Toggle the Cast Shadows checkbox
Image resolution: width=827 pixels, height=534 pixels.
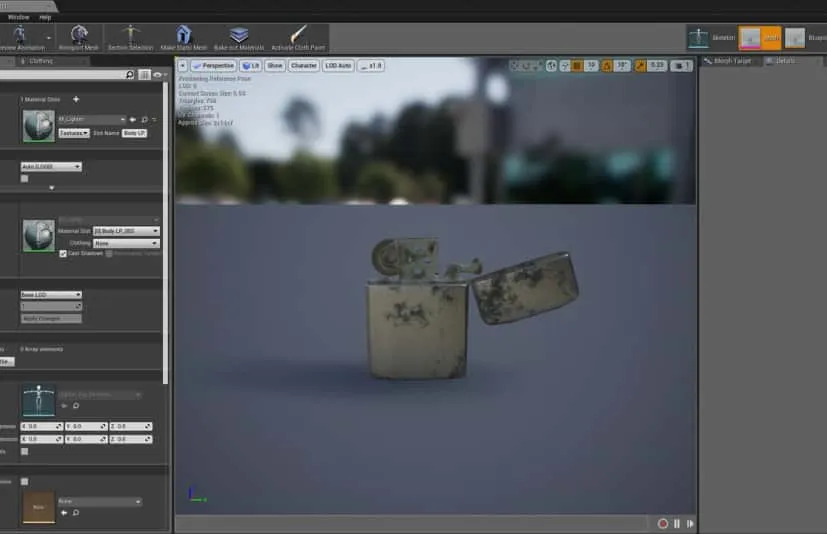(x=63, y=254)
